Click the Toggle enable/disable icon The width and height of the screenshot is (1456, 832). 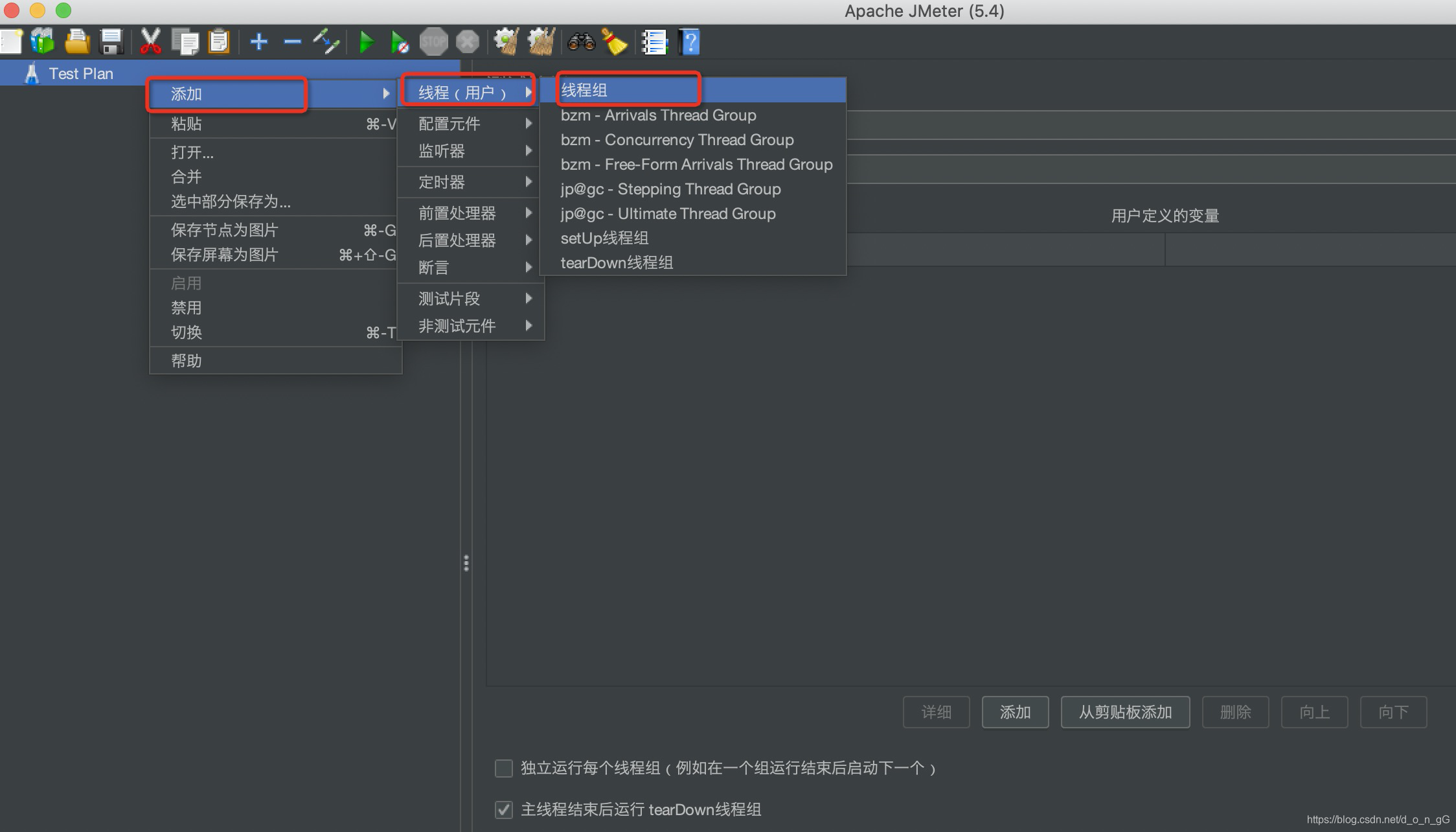pos(326,42)
